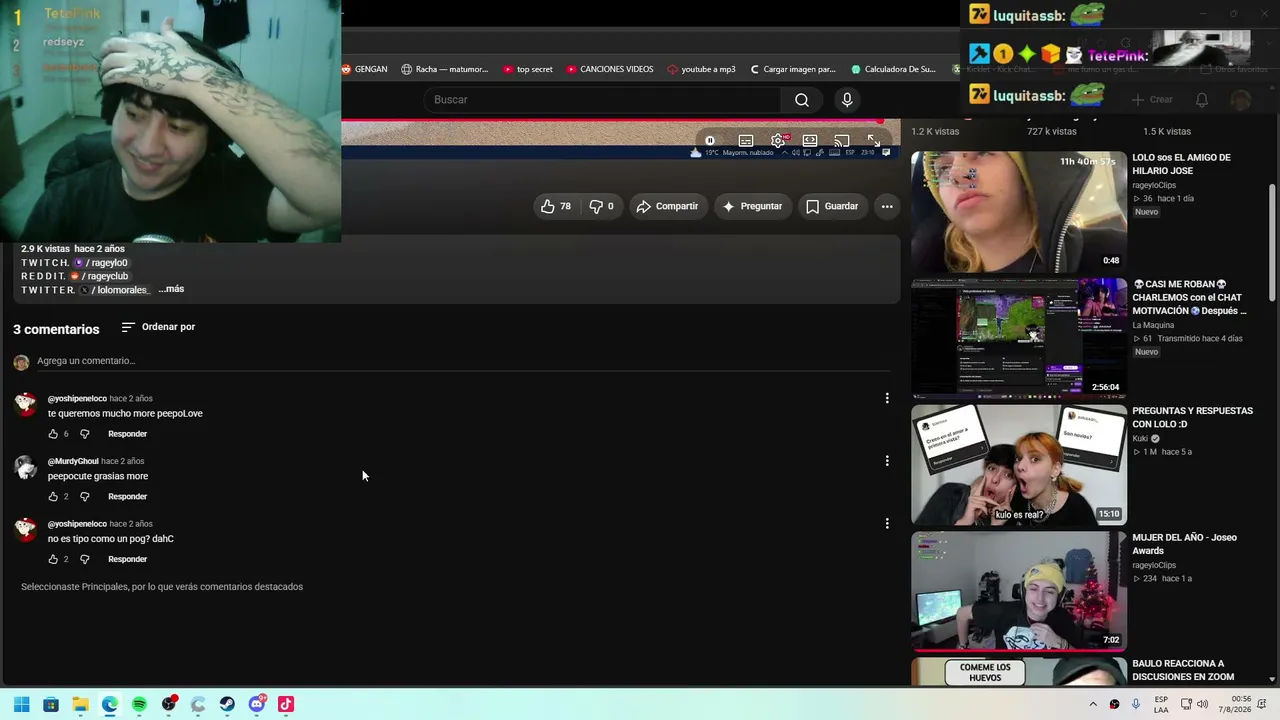Viewport: 1280px width, 720px height.
Task: Open the 'youtube a mp3' bookmark
Action: (701, 69)
